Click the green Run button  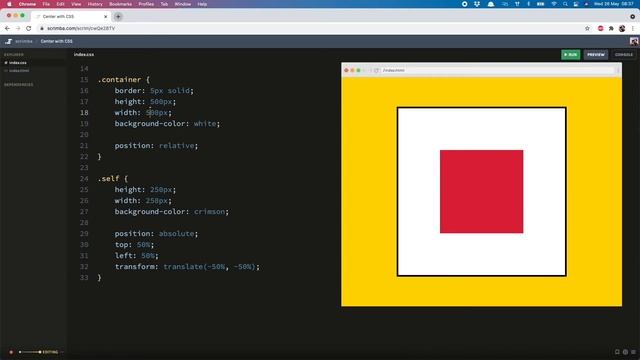pyautogui.click(x=571, y=54)
